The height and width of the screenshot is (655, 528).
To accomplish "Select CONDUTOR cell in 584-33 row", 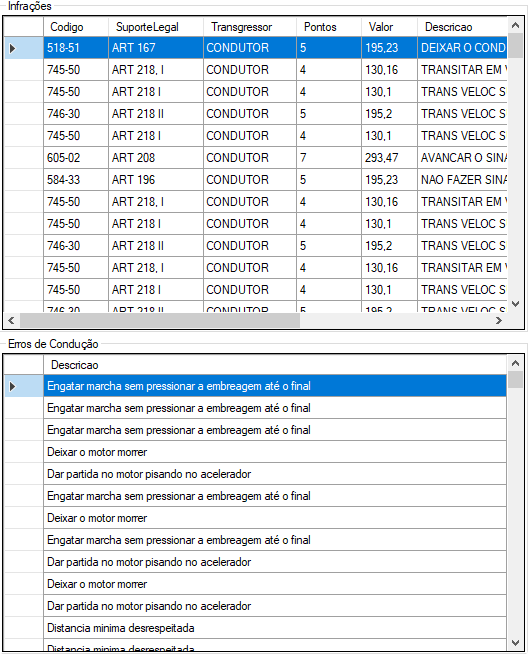I will click(250, 180).
